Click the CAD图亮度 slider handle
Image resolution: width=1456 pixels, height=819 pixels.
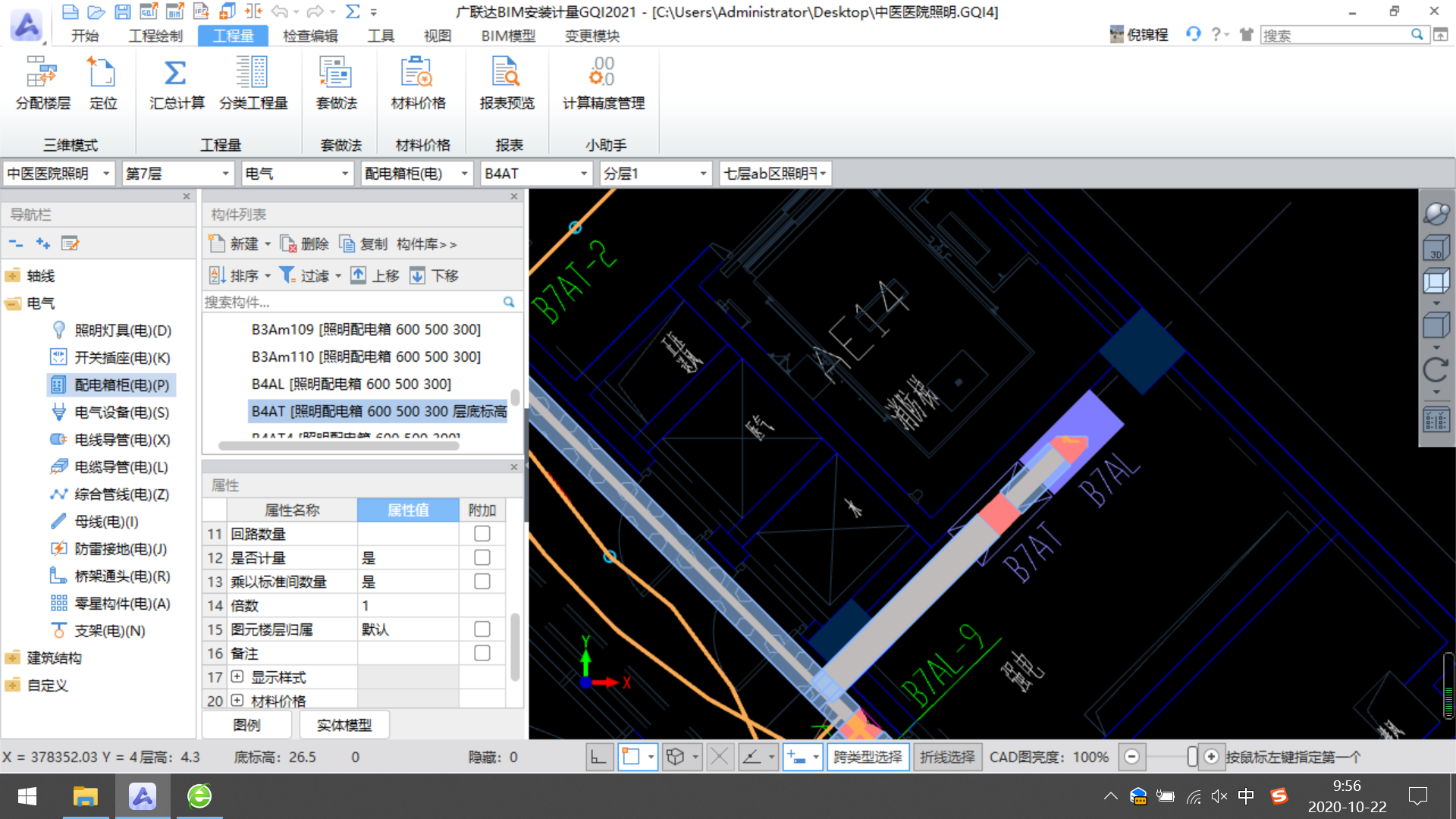[1192, 757]
